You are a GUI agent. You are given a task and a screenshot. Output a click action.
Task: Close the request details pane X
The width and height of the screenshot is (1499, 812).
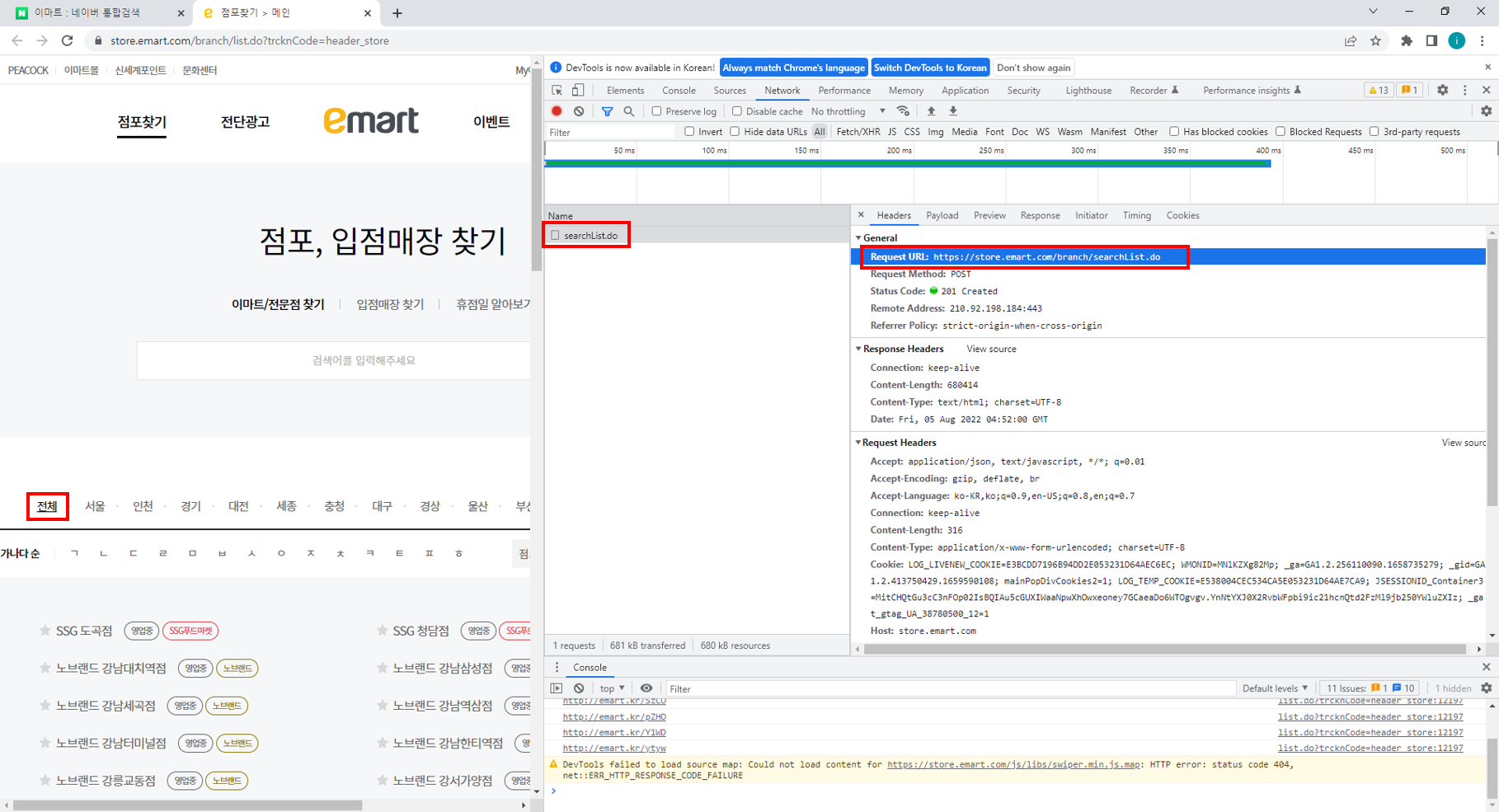click(x=861, y=215)
